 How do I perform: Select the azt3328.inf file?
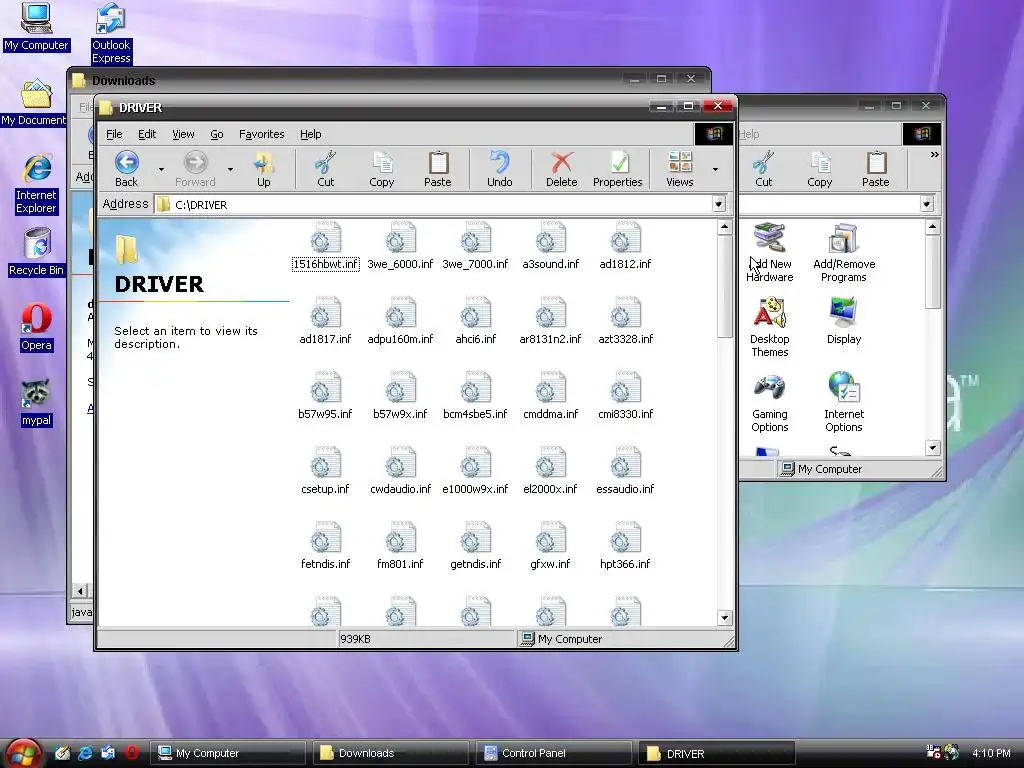coord(625,322)
